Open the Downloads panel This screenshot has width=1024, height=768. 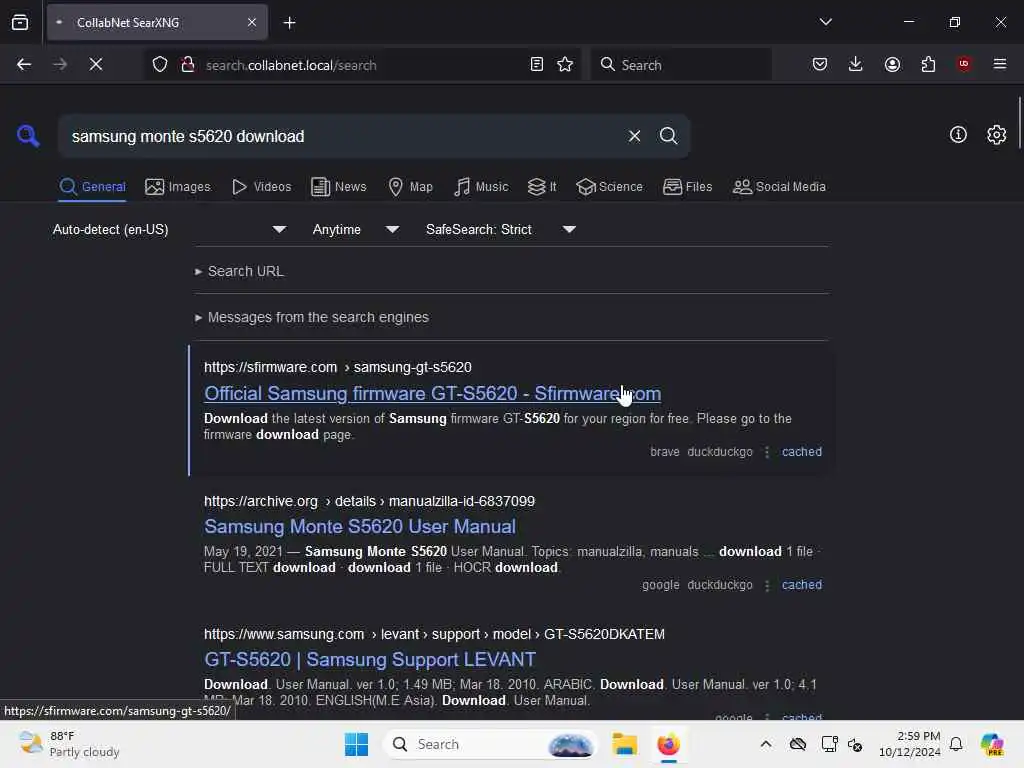856,64
